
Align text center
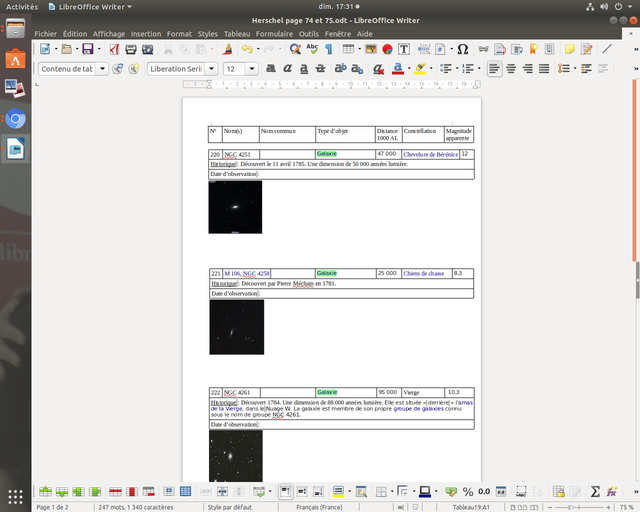(511, 69)
